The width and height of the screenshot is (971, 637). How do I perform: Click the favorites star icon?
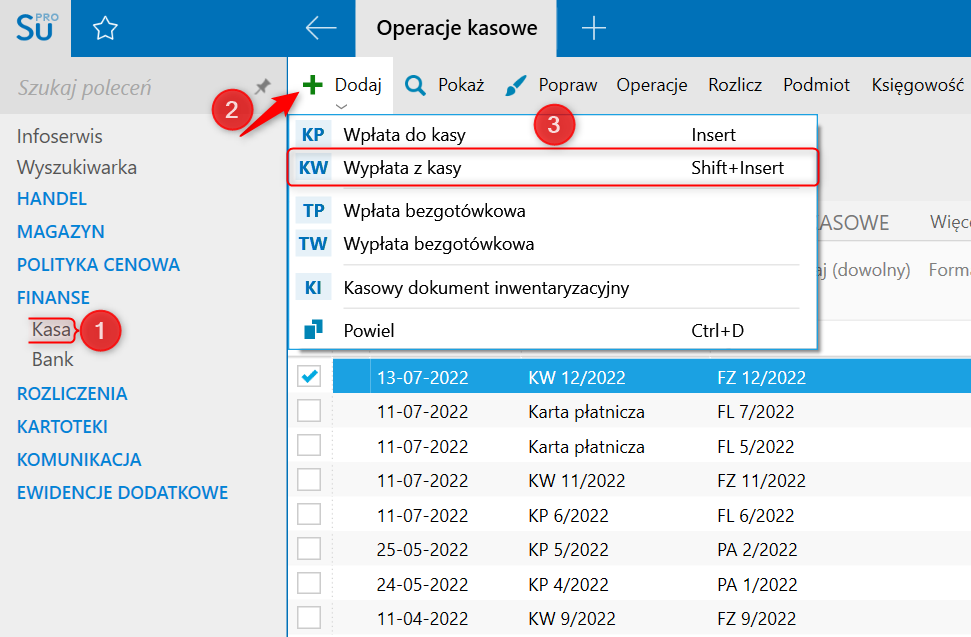pyautogui.click(x=105, y=29)
